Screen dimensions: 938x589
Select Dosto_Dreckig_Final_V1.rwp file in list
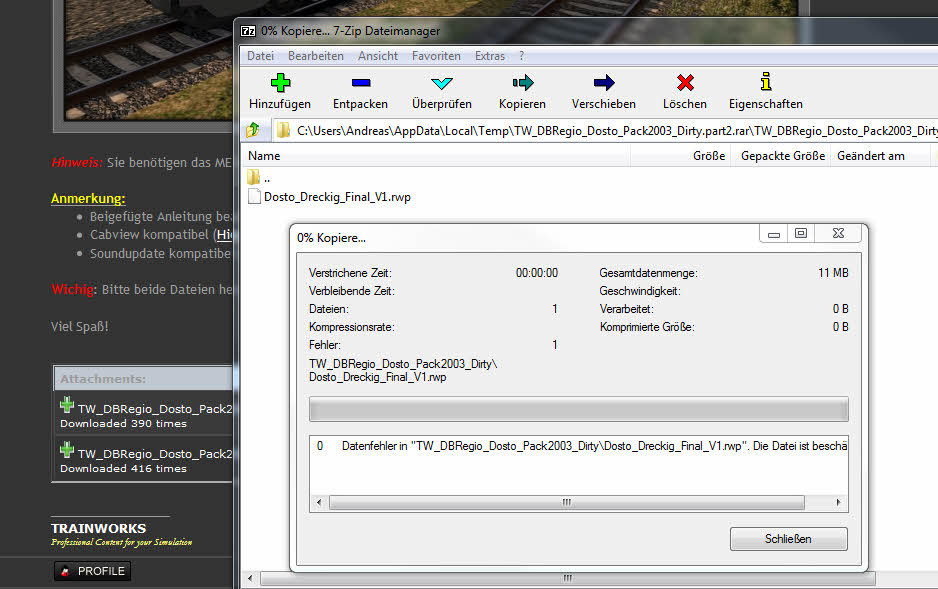(336, 197)
